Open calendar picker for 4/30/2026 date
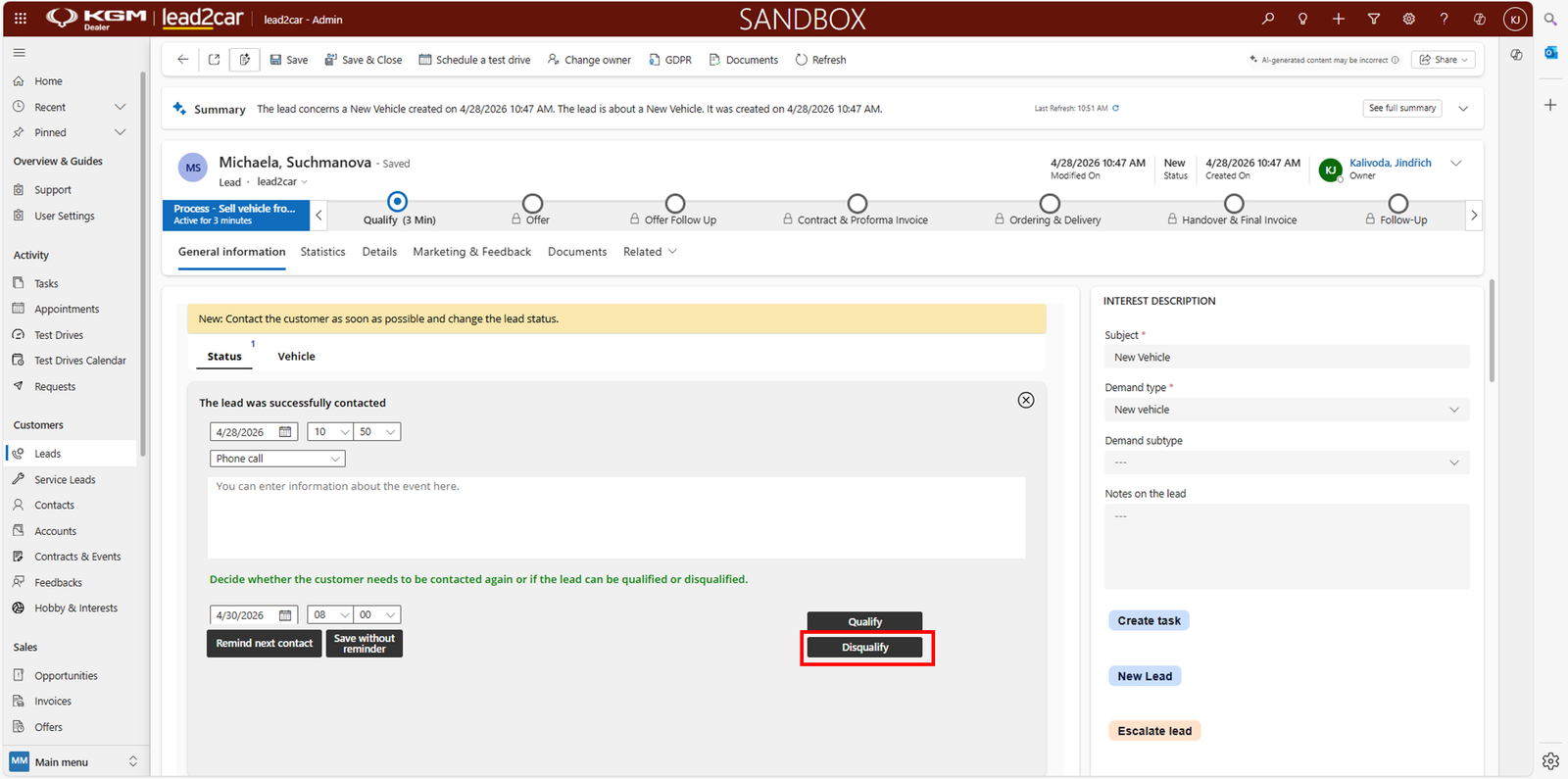This screenshot has width=1568, height=779. point(285,615)
